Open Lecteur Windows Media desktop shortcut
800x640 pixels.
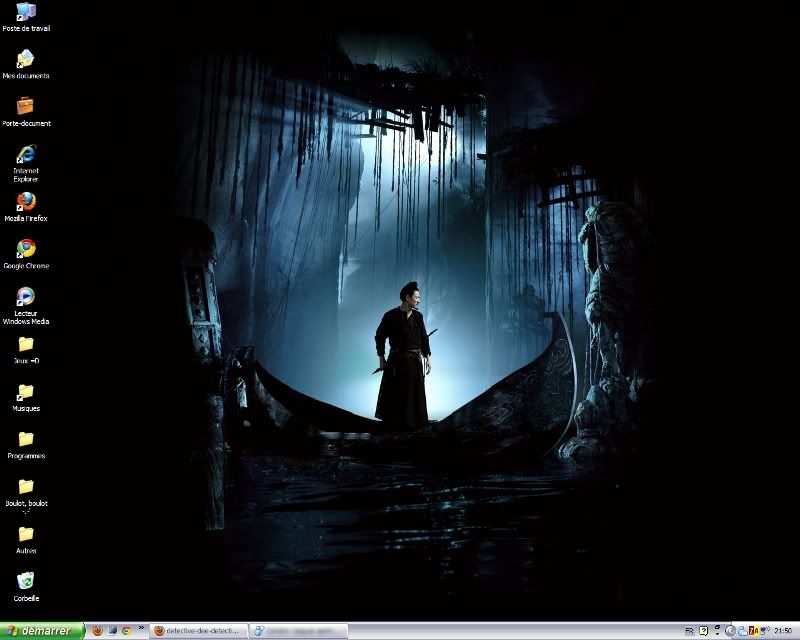point(26,306)
